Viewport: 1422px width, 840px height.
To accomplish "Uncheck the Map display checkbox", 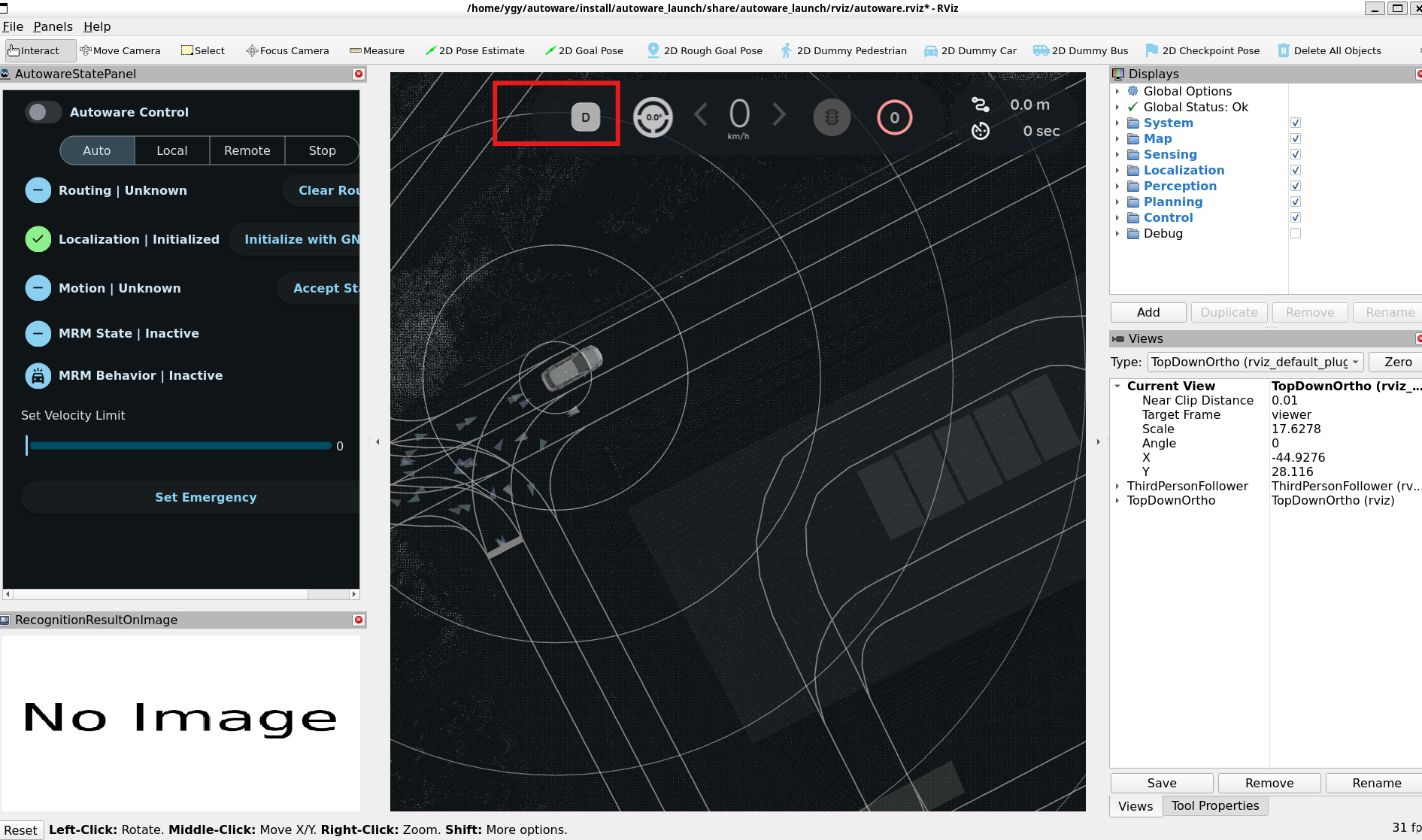I will click(1296, 138).
